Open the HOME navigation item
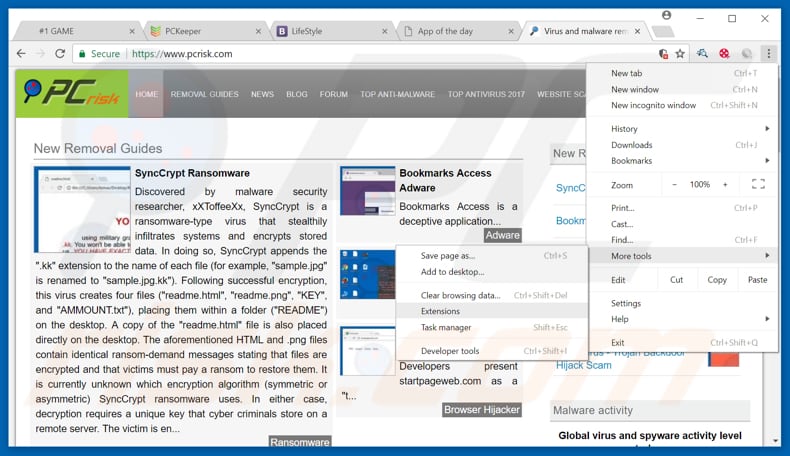Image resolution: width=790 pixels, height=456 pixels. pyautogui.click(x=147, y=94)
